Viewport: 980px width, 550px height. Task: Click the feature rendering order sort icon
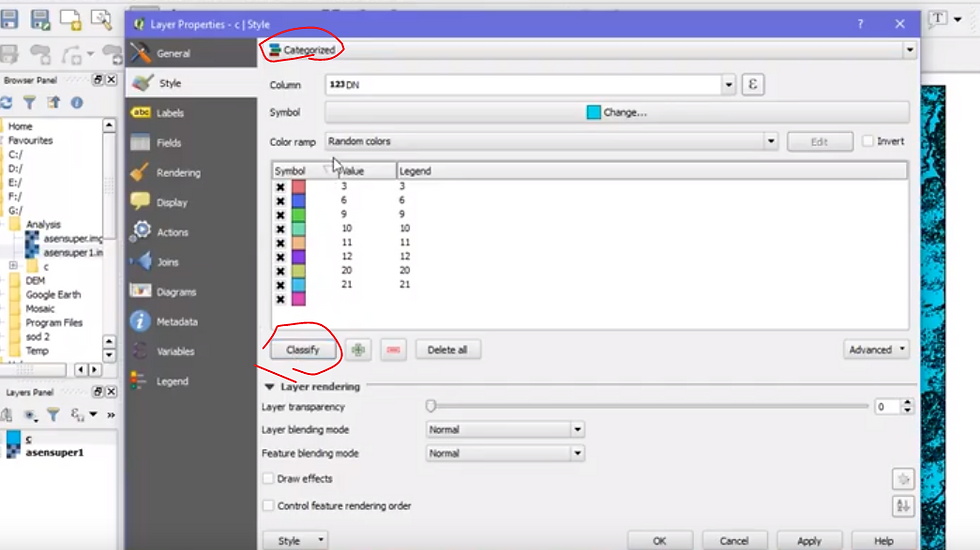903,506
